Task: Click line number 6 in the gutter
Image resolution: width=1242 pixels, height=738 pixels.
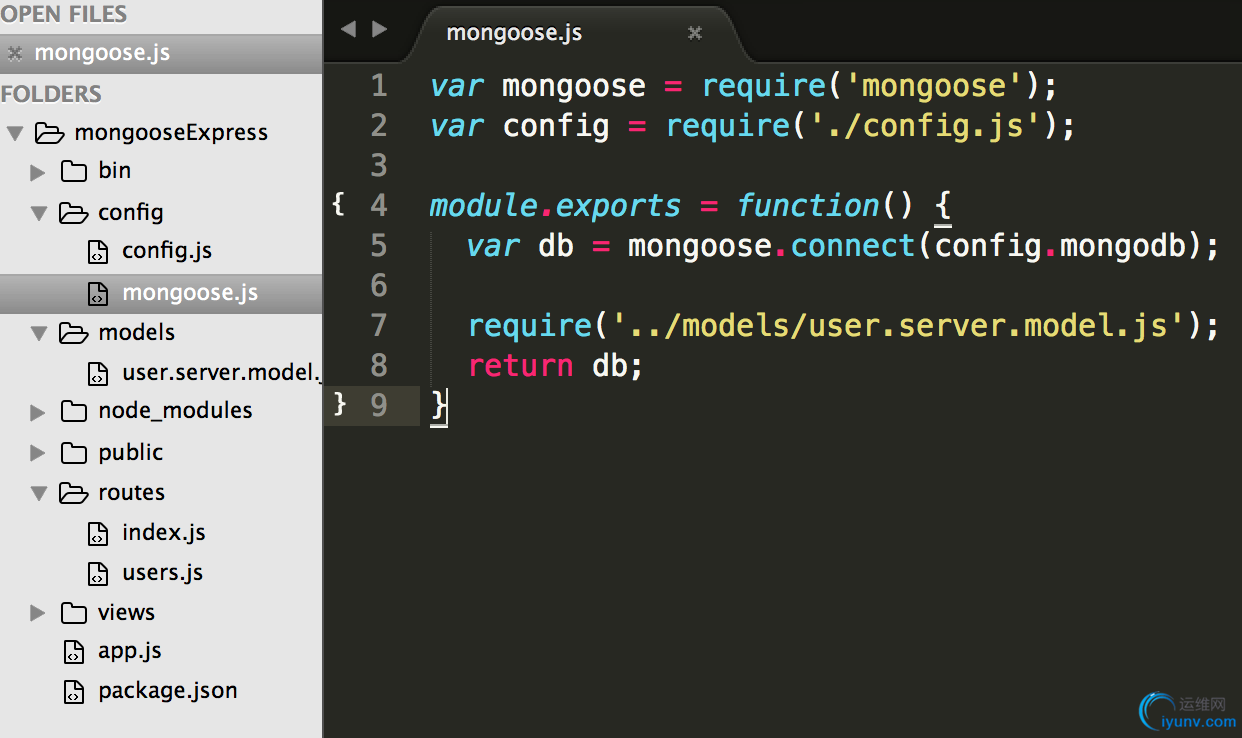Action: pyautogui.click(x=378, y=286)
